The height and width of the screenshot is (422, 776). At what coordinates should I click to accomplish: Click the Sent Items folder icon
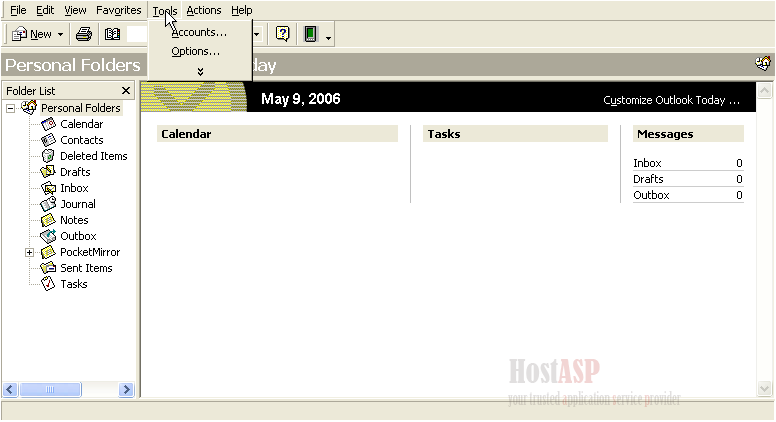coord(48,268)
